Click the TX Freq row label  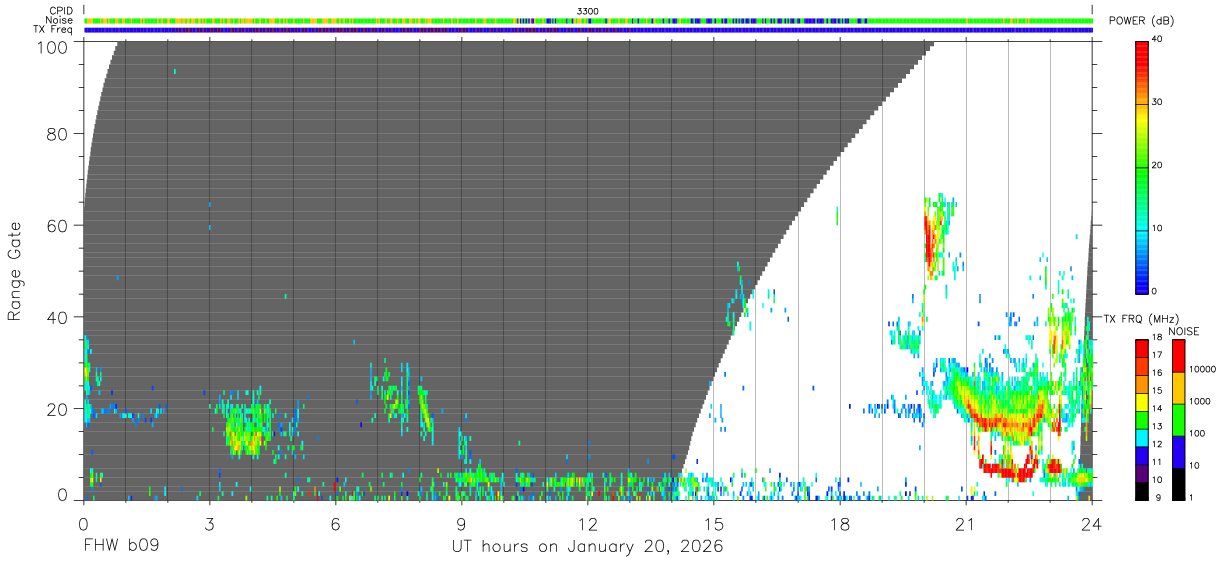[54, 30]
